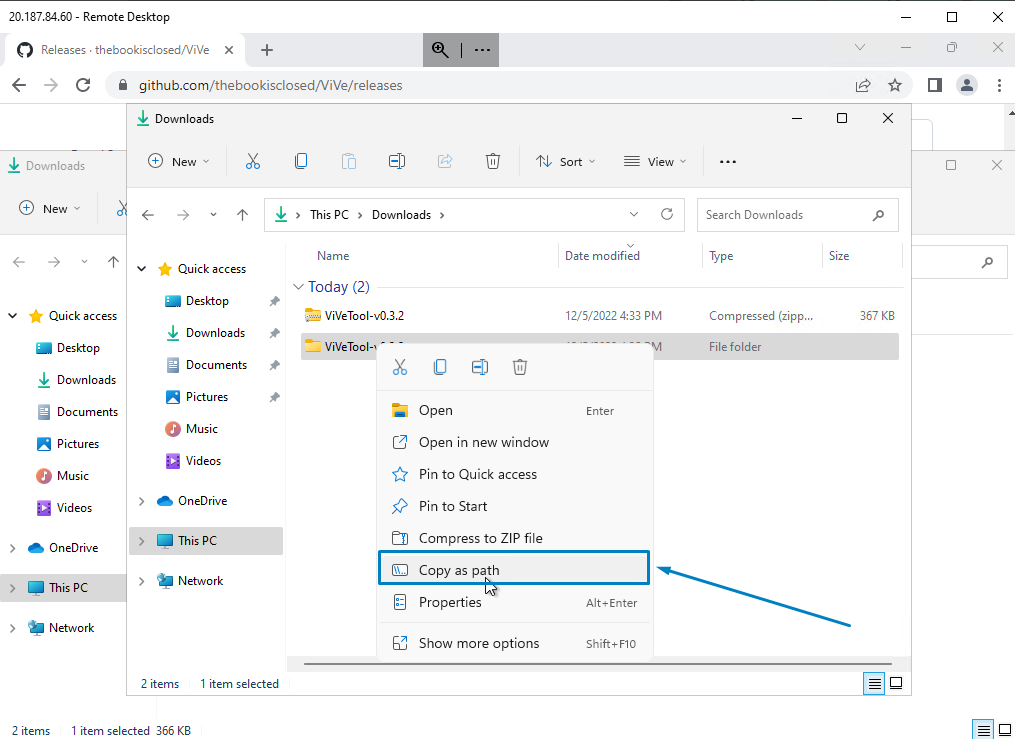Open the New dropdown in front window
Image resolution: width=1015 pixels, height=739 pixels.
(x=179, y=161)
